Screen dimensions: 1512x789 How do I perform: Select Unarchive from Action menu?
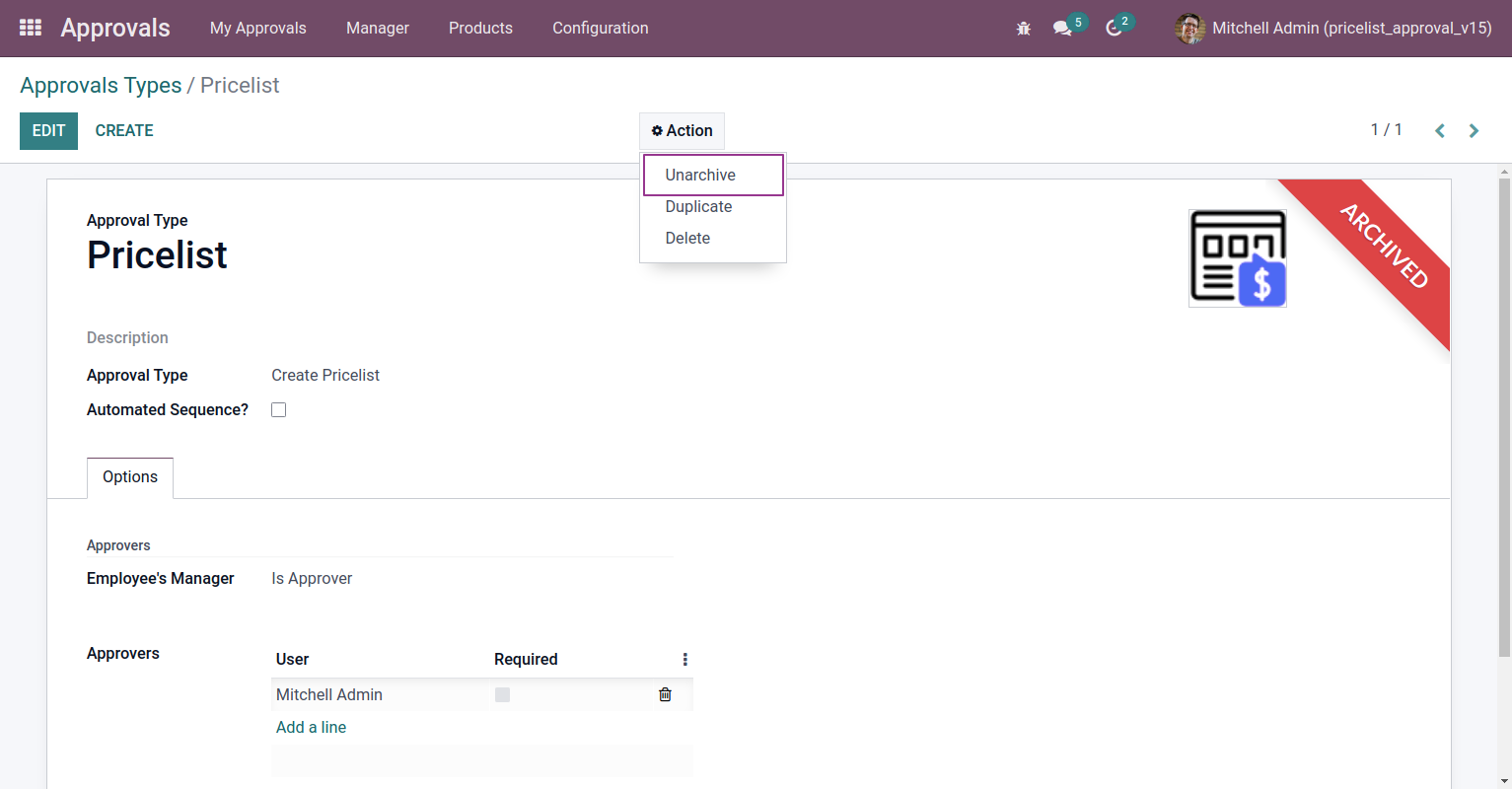point(713,175)
